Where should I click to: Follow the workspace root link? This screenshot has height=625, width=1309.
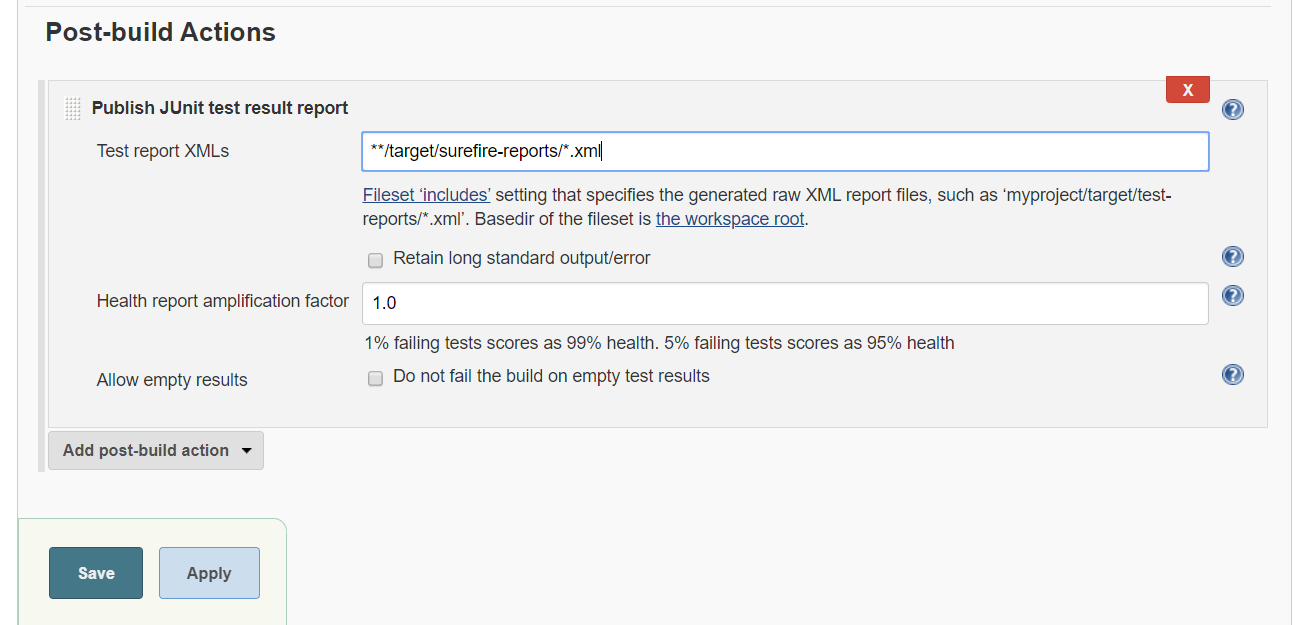tap(730, 219)
